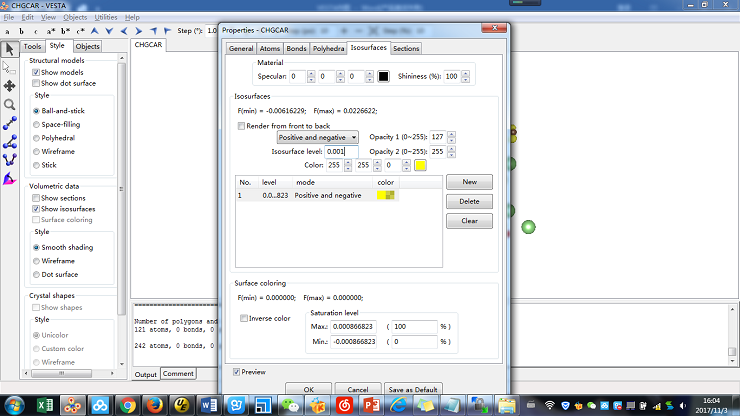
Task: Select the bond angle measurement tool
Action: (x=10, y=141)
